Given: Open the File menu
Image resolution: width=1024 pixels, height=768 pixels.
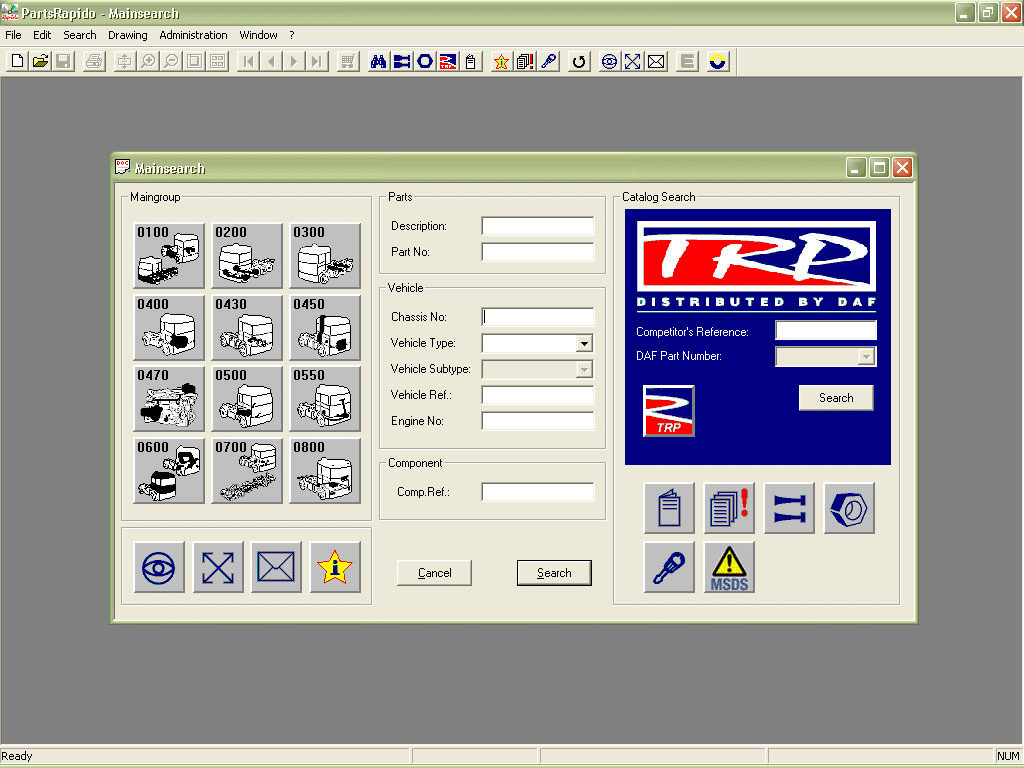Looking at the screenshot, I should (13, 35).
